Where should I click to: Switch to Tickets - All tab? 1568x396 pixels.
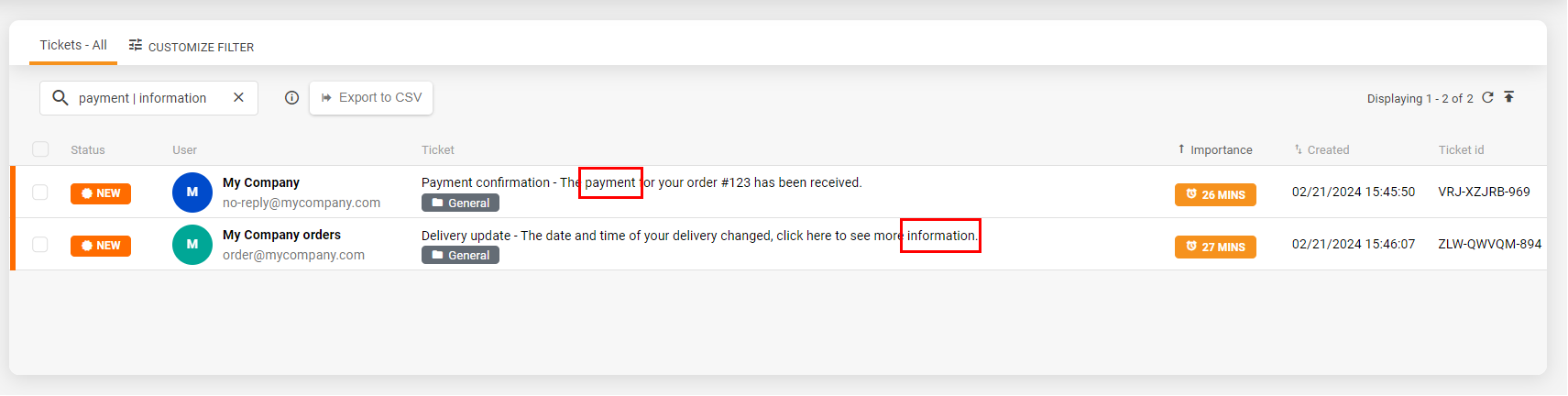click(73, 45)
